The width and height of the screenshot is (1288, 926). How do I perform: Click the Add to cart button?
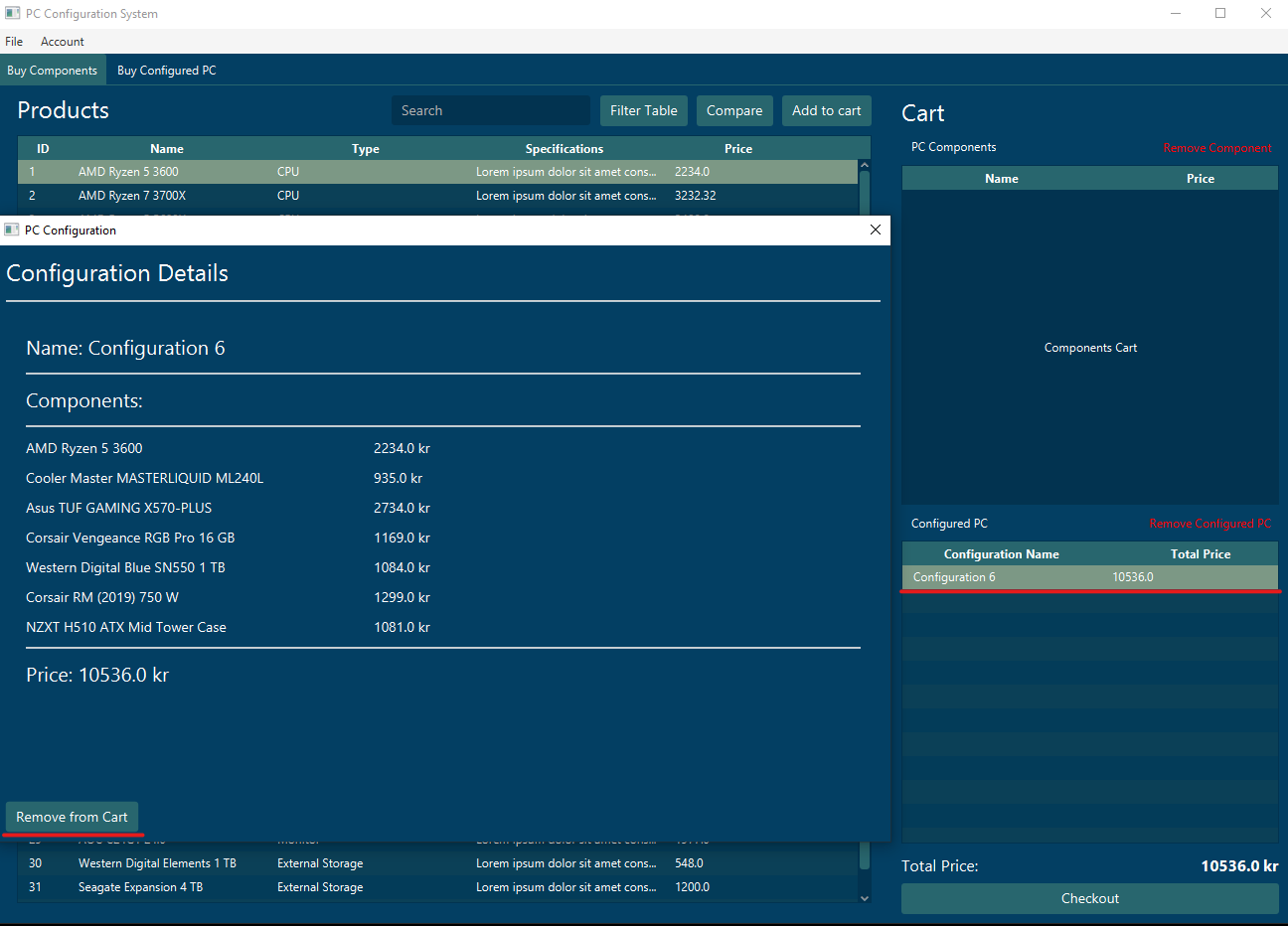coord(827,110)
